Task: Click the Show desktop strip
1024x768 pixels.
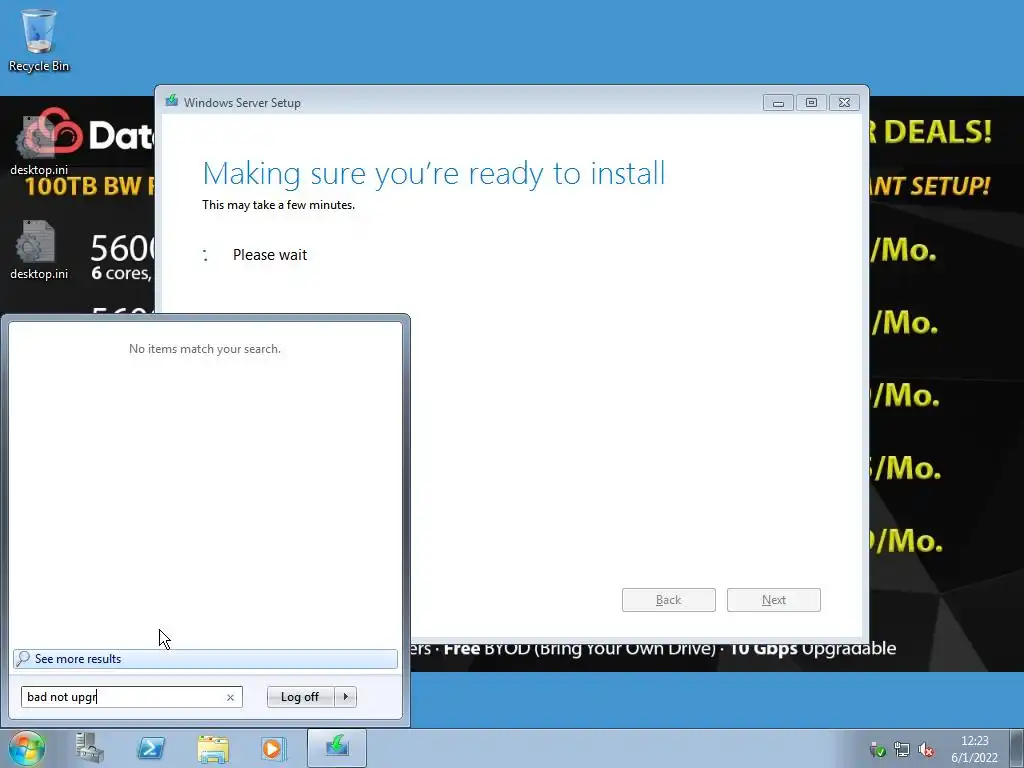Action: click(x=1016, y=748)
